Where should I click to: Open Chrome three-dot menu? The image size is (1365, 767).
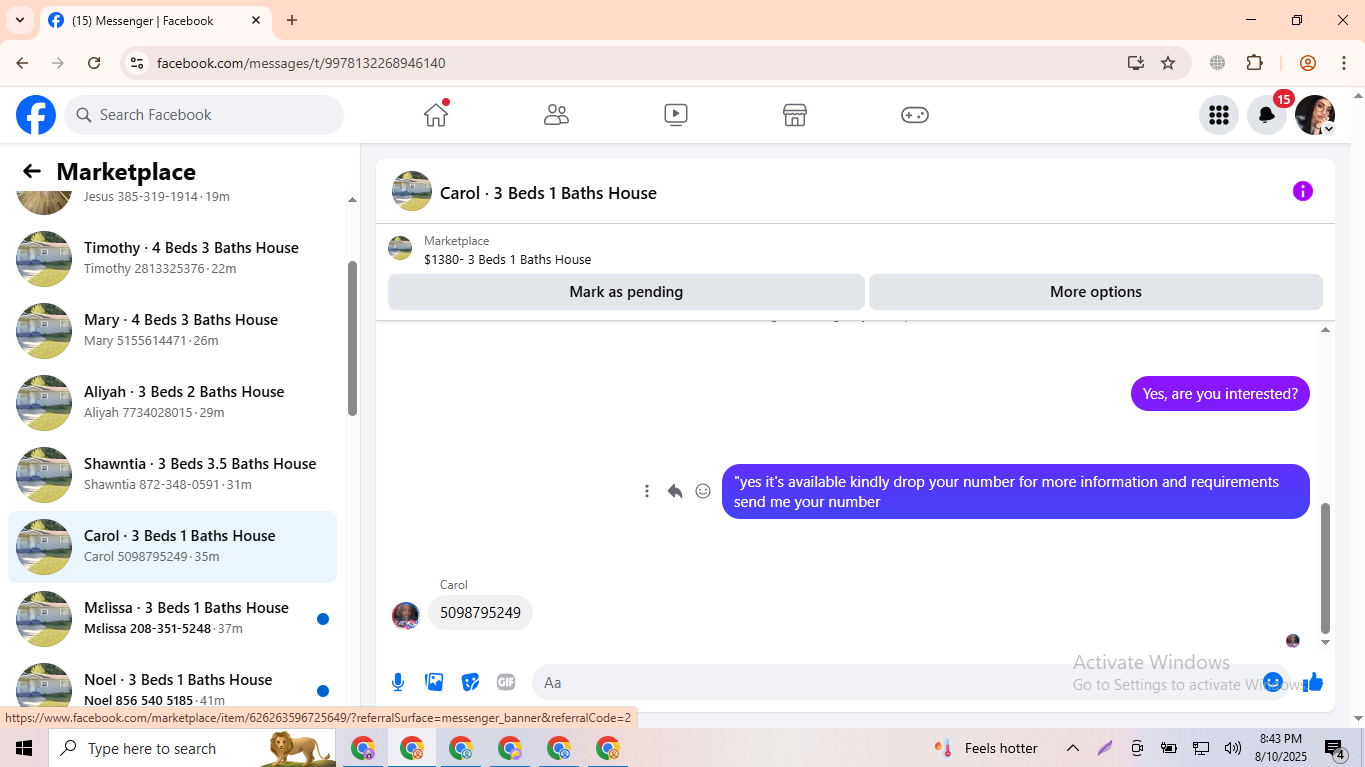click(1343, 63)
